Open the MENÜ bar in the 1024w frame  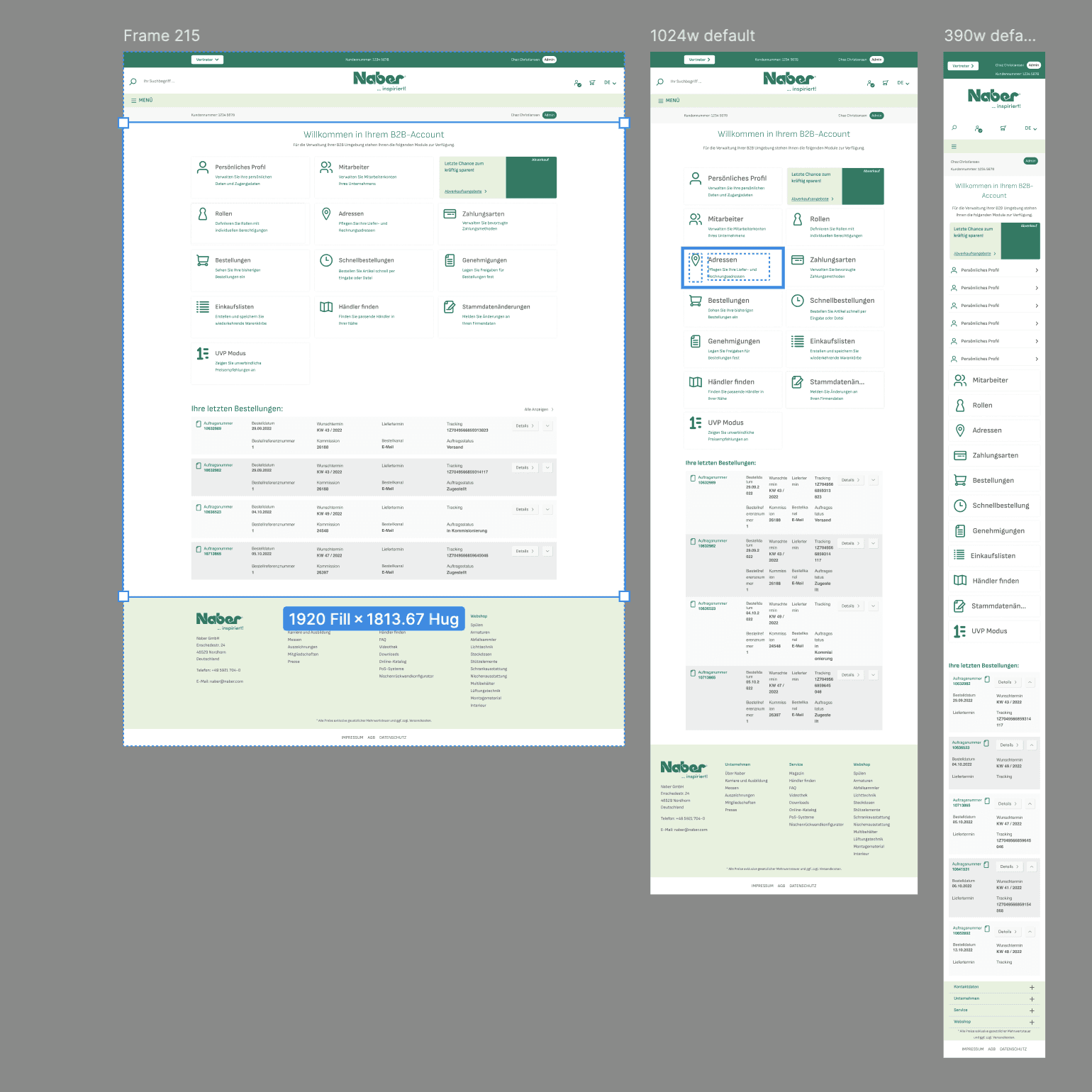pos(784,100)
